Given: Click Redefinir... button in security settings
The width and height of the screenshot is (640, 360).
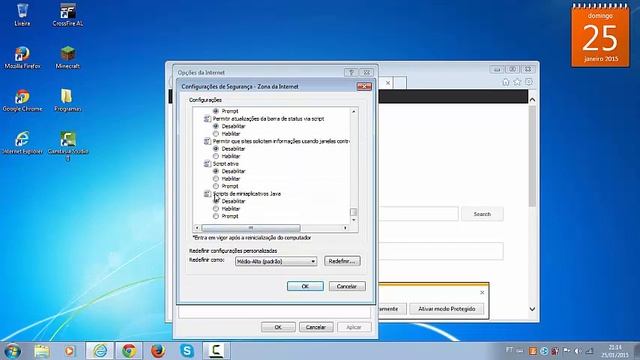Looking at the screenshot, I should (x=342, y=261).
